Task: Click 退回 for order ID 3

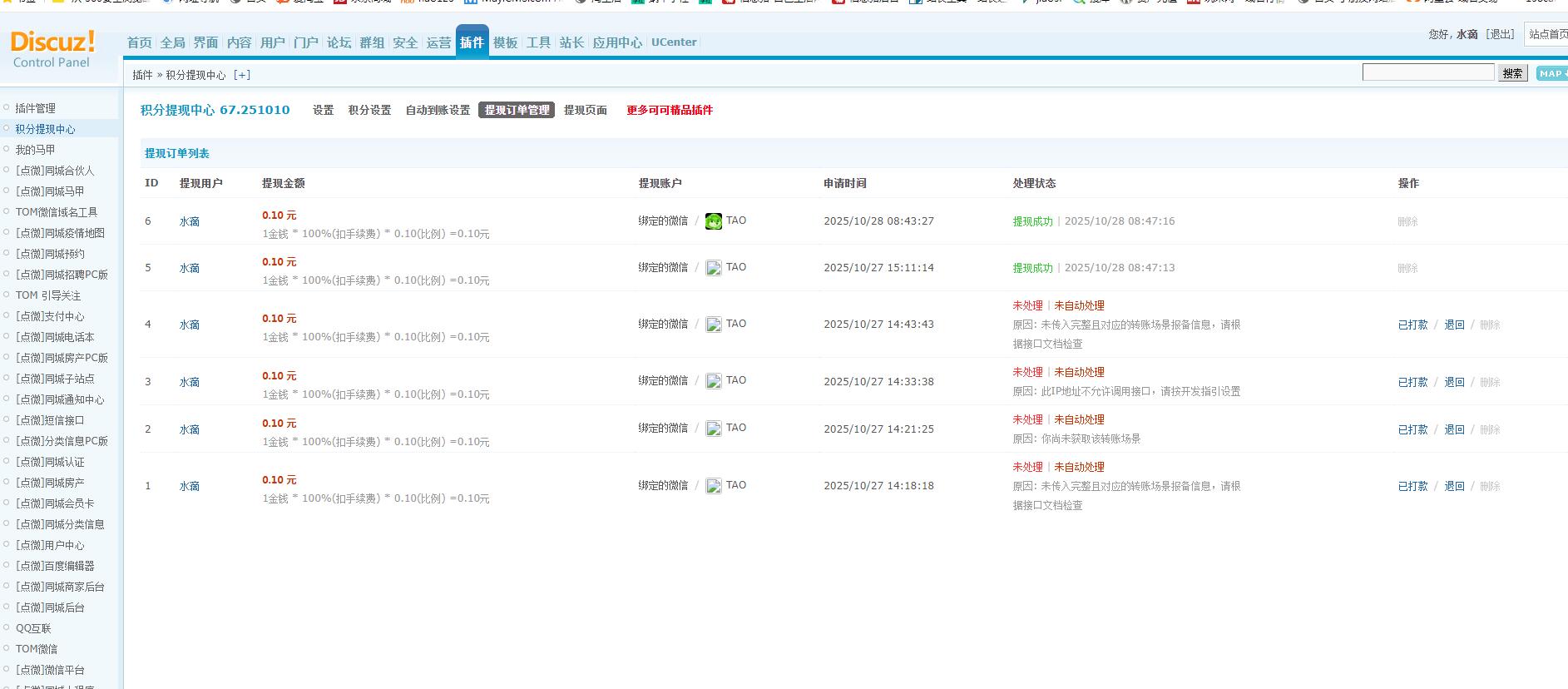Action: (x=1454, y=383)
